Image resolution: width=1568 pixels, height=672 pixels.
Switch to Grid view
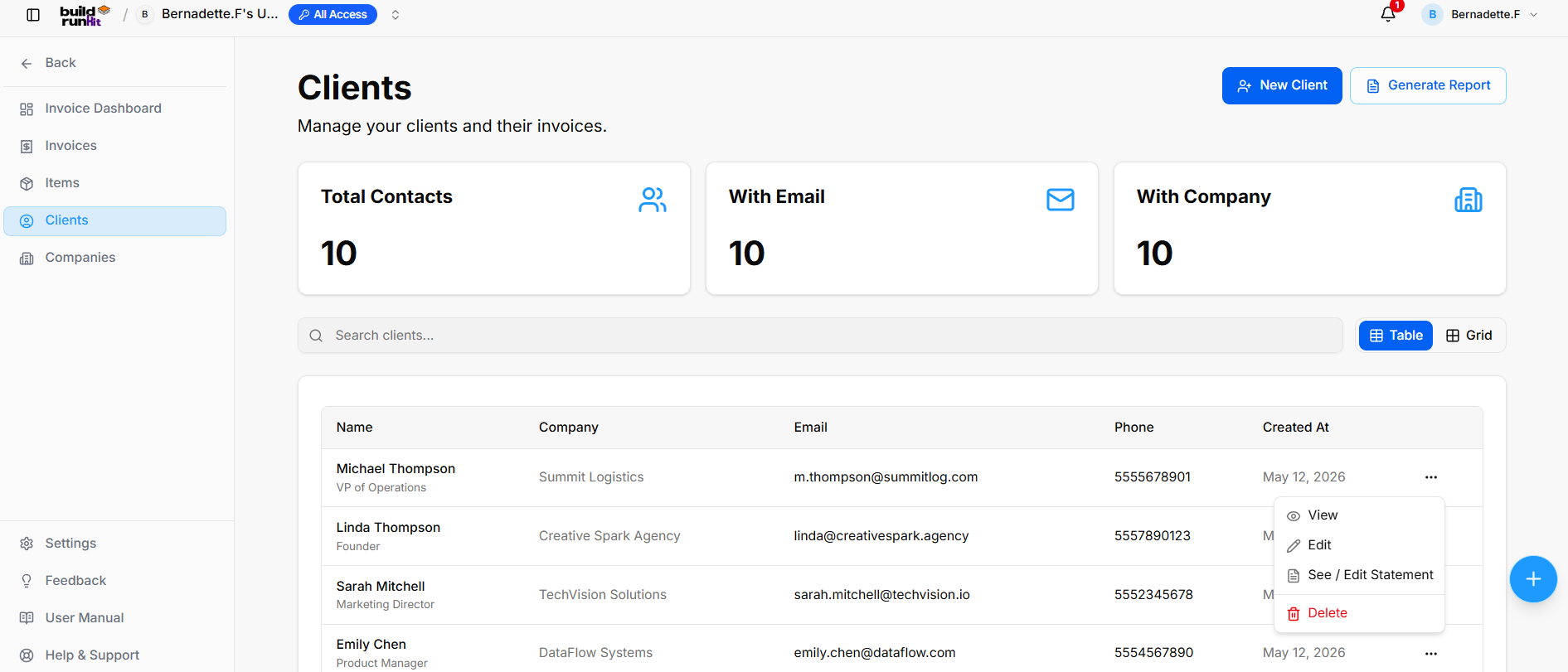(x=1468, y=336)
